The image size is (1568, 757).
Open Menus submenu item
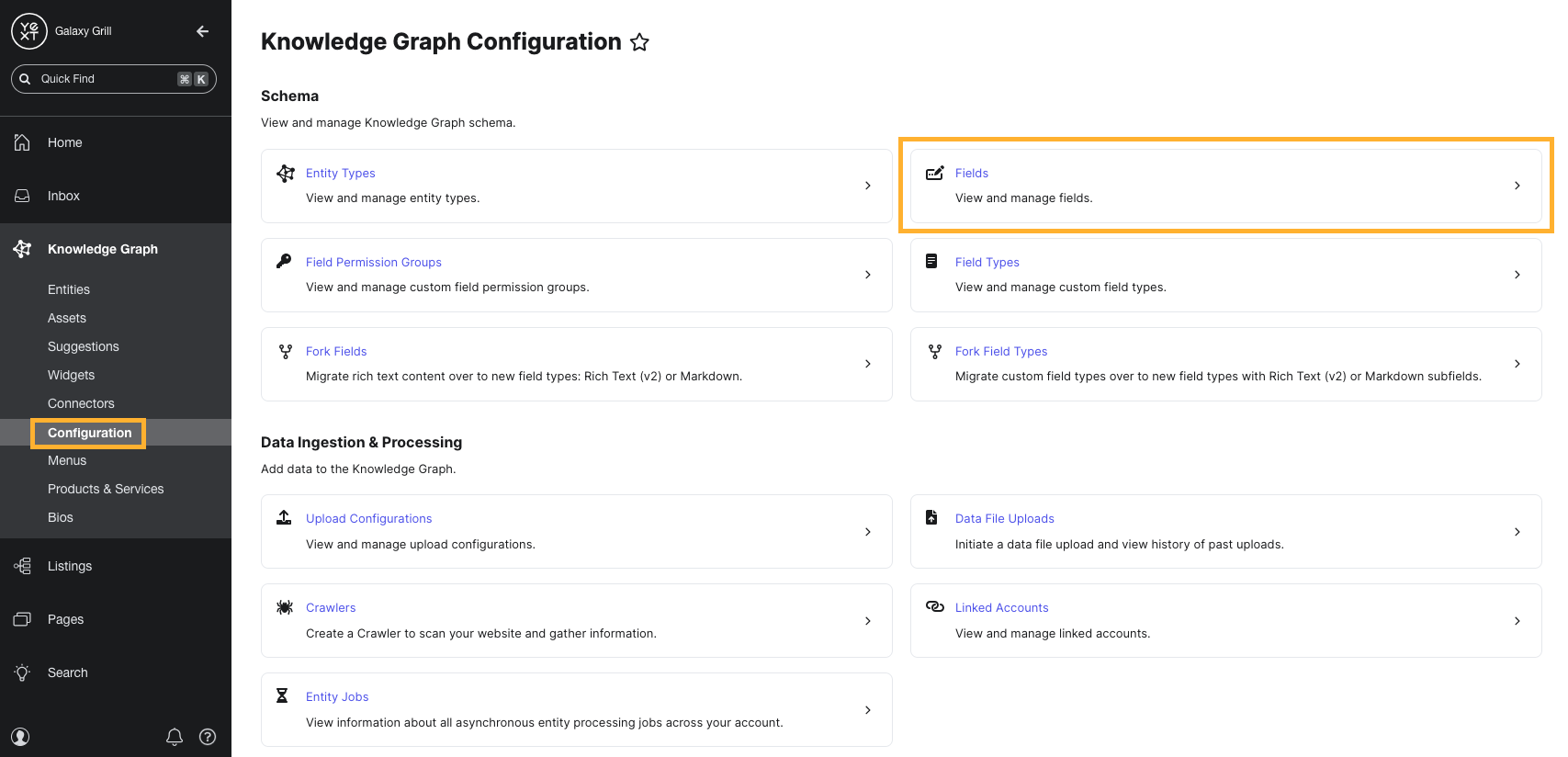click(x=67, y=460)
